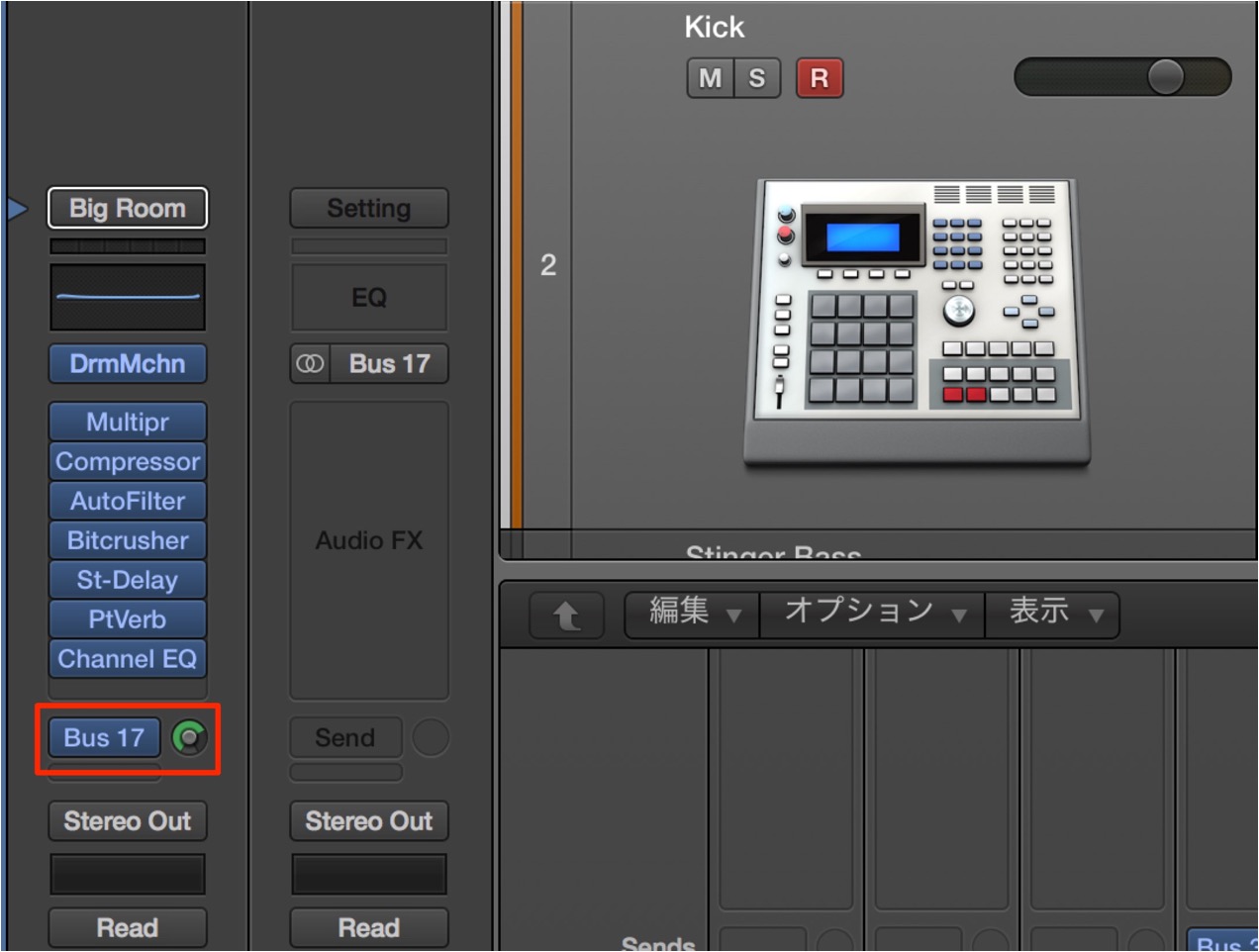Click the up-arrow button in mixer toolbar

[x=567, y=616]
